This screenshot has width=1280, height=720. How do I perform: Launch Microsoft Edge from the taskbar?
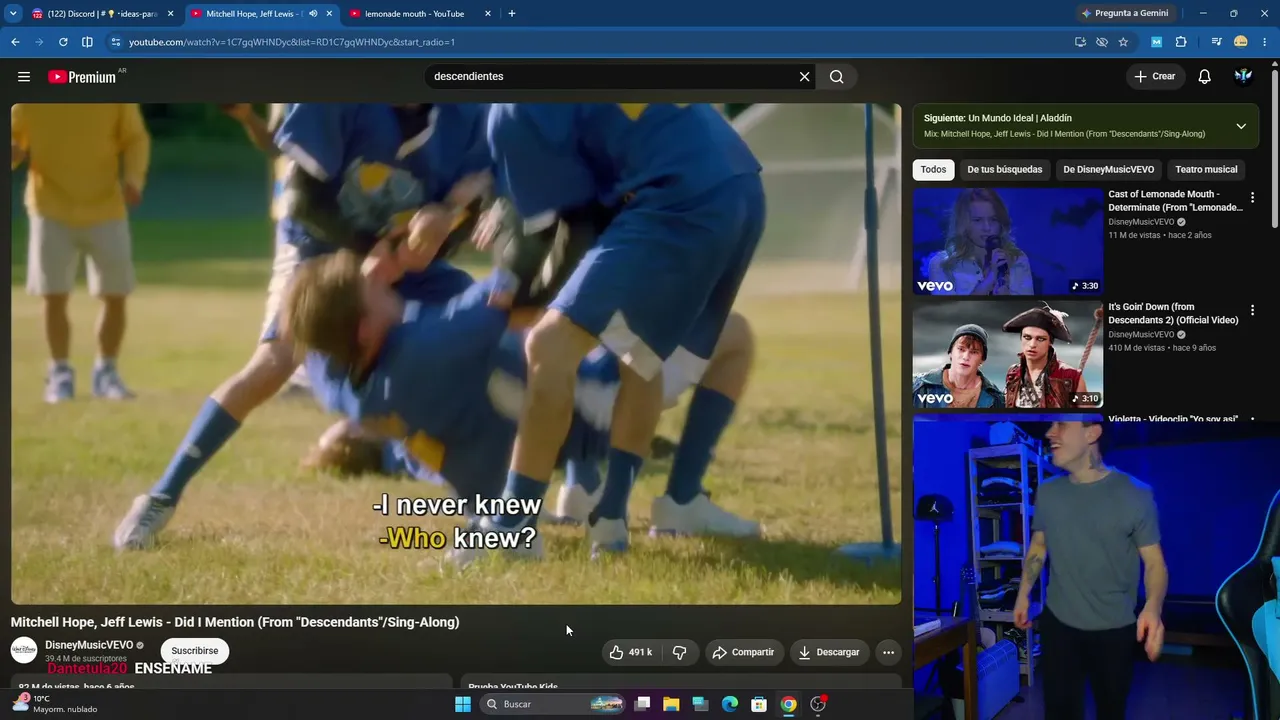730,704
